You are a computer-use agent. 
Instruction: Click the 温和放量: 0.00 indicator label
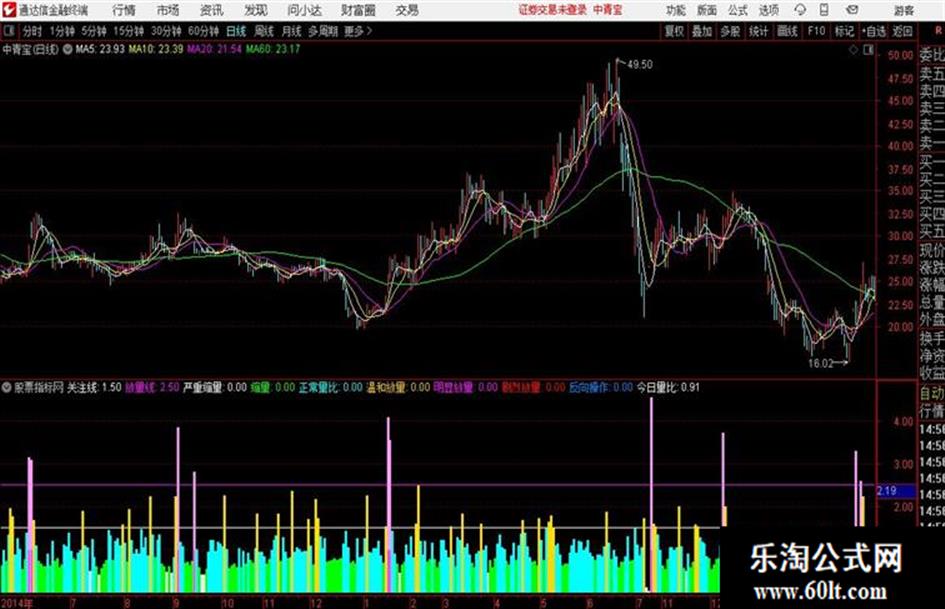pos(398,387)
